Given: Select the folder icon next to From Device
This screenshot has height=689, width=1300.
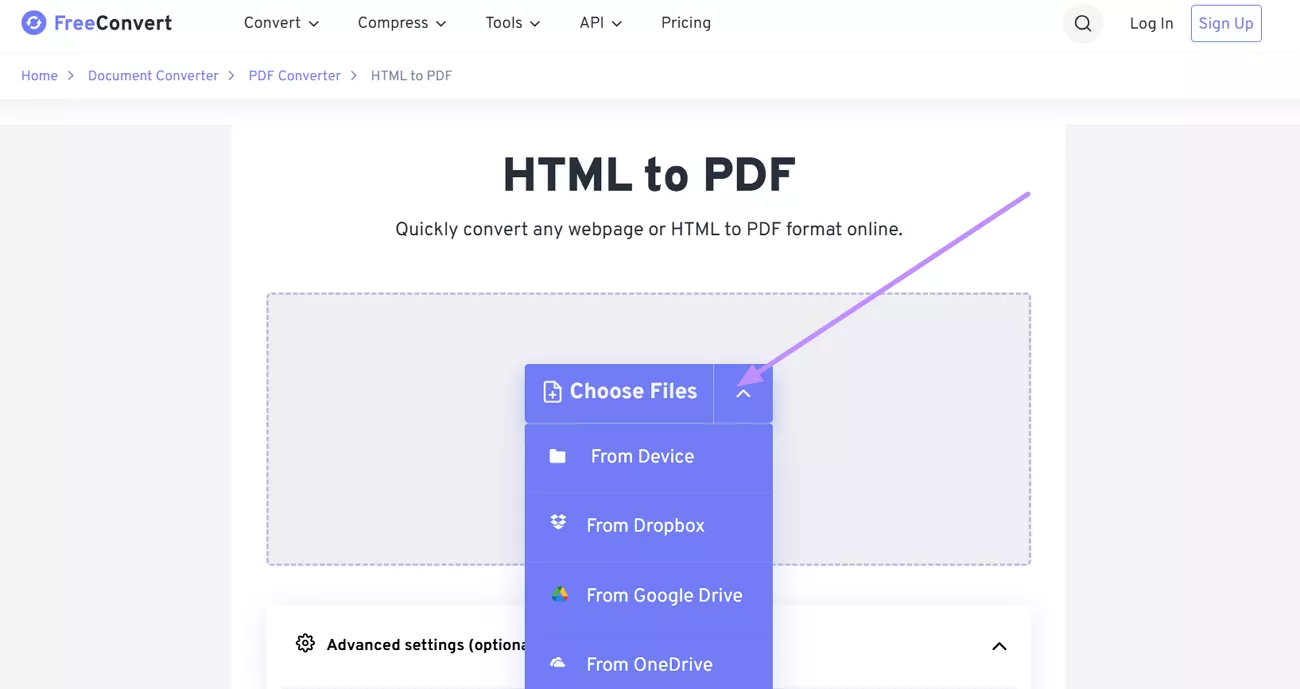Looking at the screenshot, I should tap(557, 455).
